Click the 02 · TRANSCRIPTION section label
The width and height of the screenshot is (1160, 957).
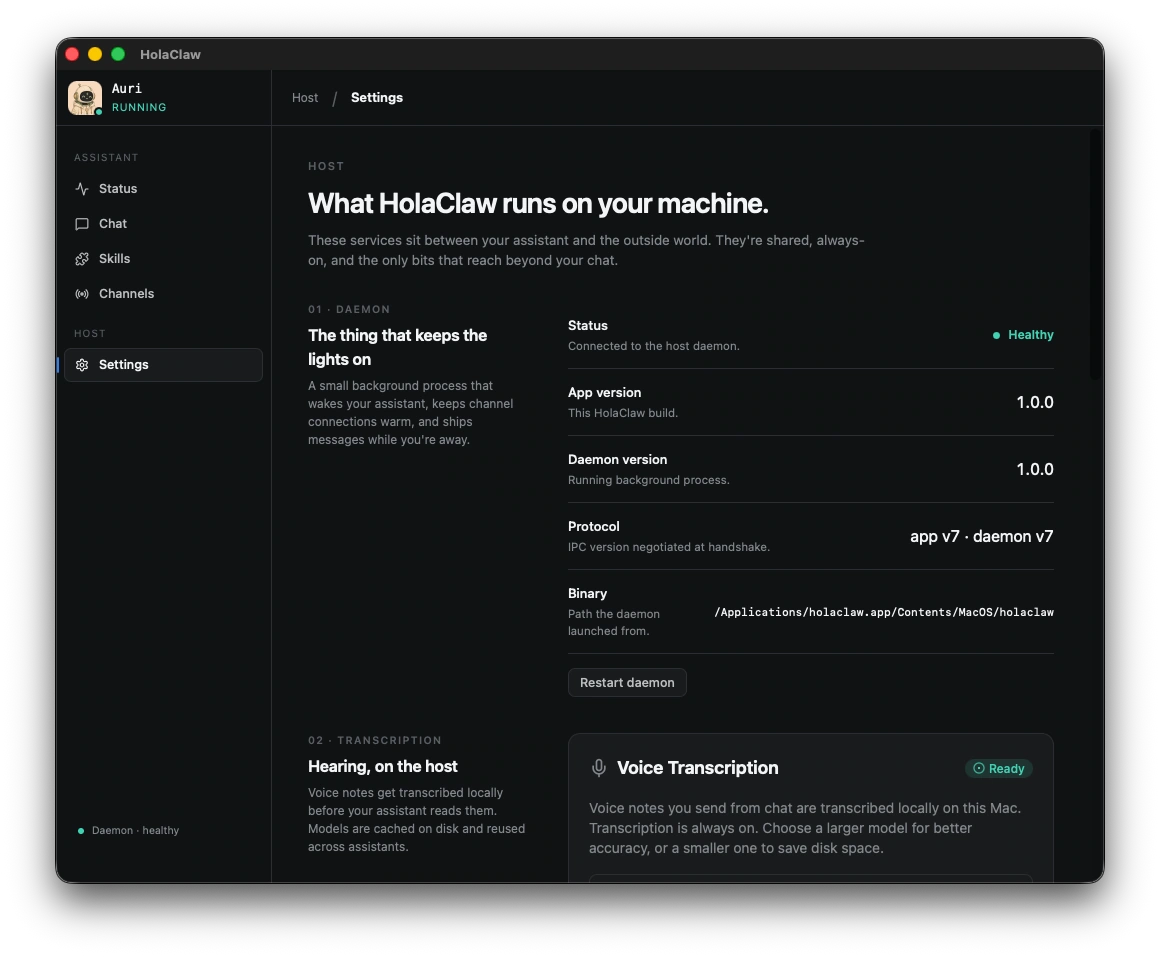(375, 740)
